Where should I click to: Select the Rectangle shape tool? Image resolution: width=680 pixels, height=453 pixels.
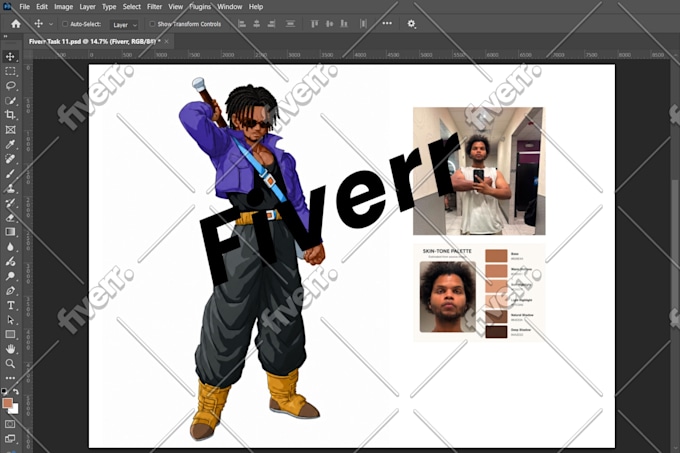pyautogui.click(x=10, y=334)
